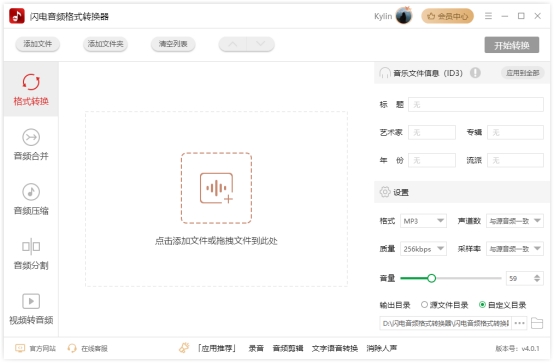Open the 会员中心 member center
The width and height of the screenshot is (554, 363).
[447, 16]
